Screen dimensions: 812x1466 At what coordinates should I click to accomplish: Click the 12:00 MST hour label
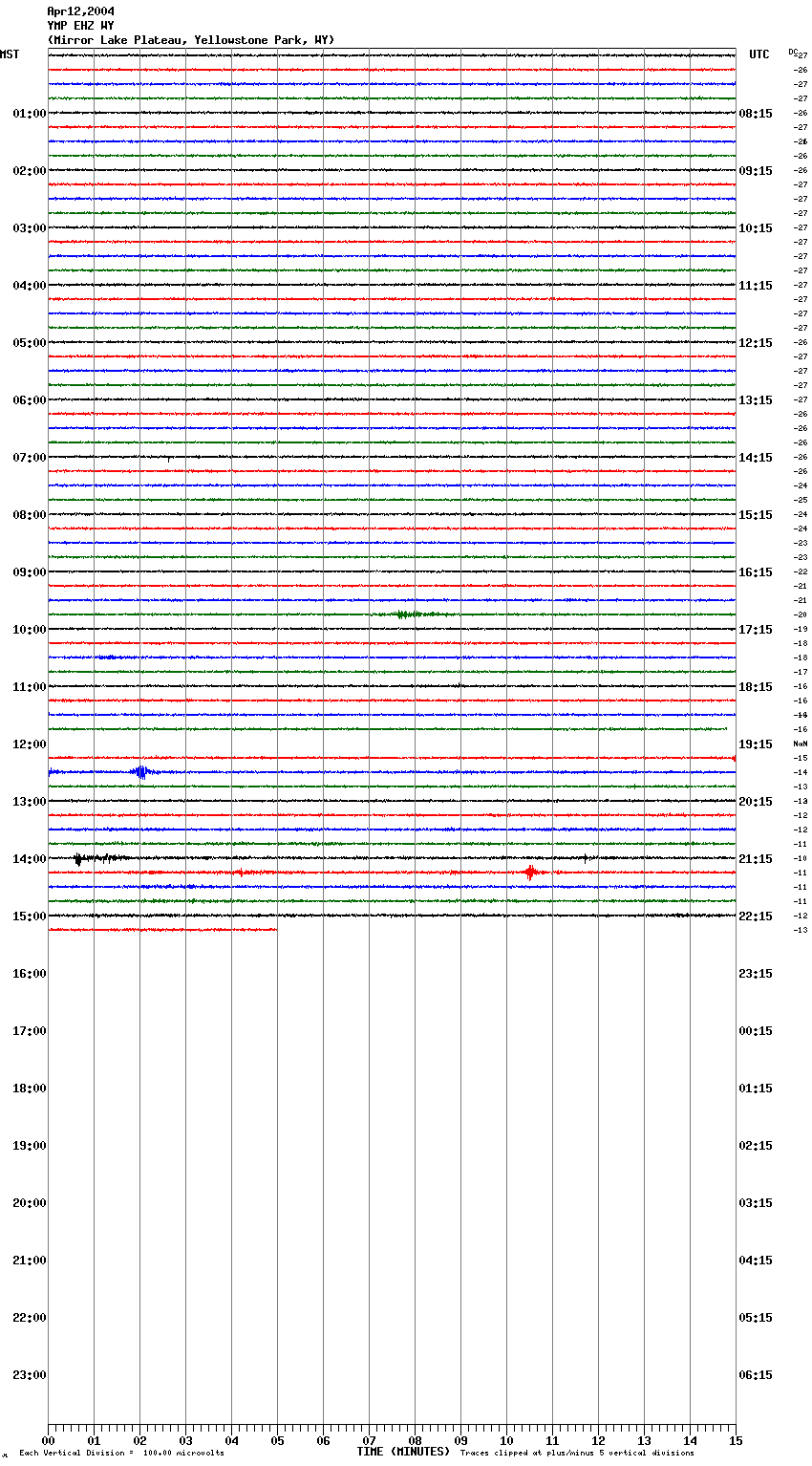click(29, 744)
